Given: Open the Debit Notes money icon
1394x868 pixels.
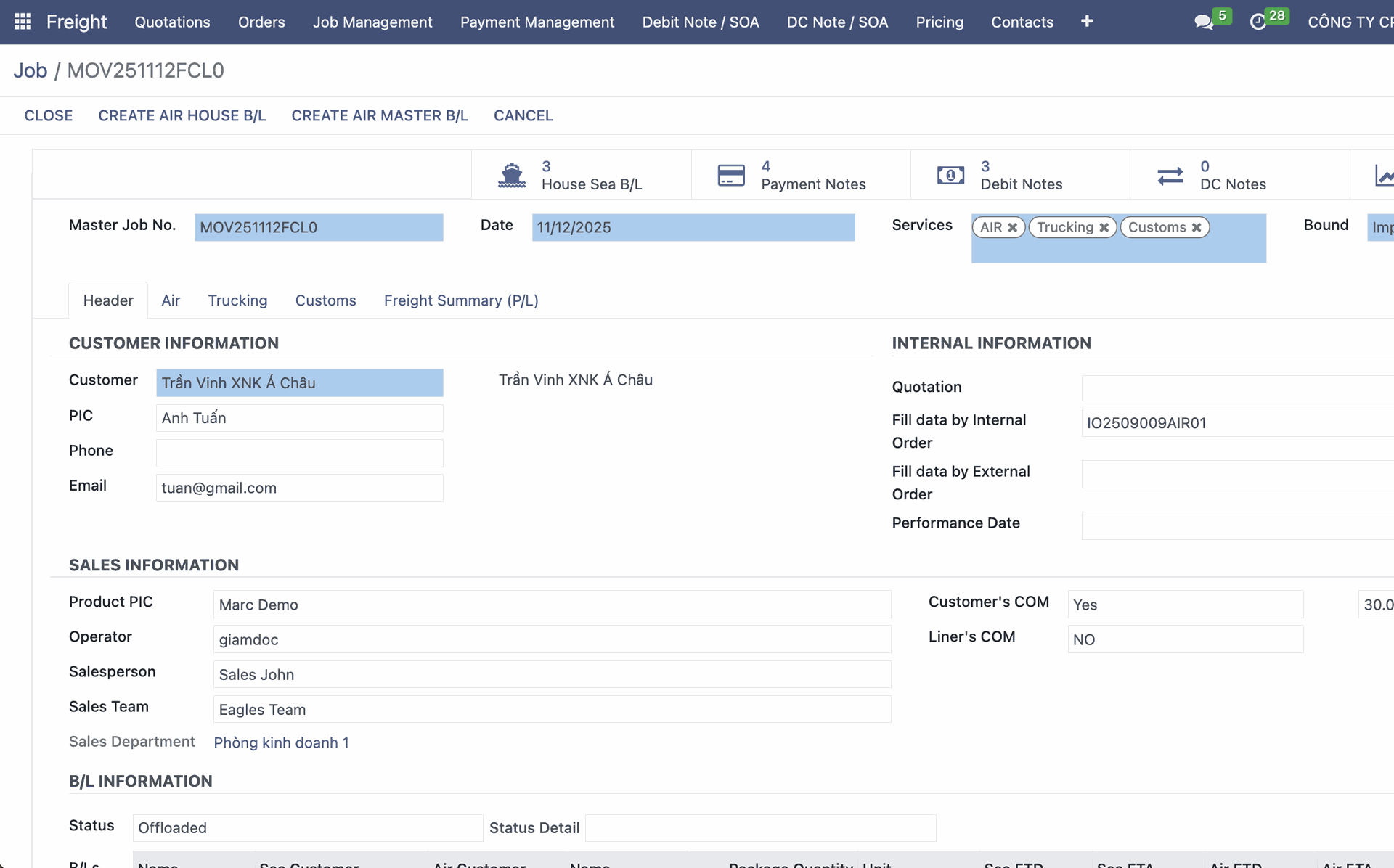Looking at the screenshot, I should point(950,175).
